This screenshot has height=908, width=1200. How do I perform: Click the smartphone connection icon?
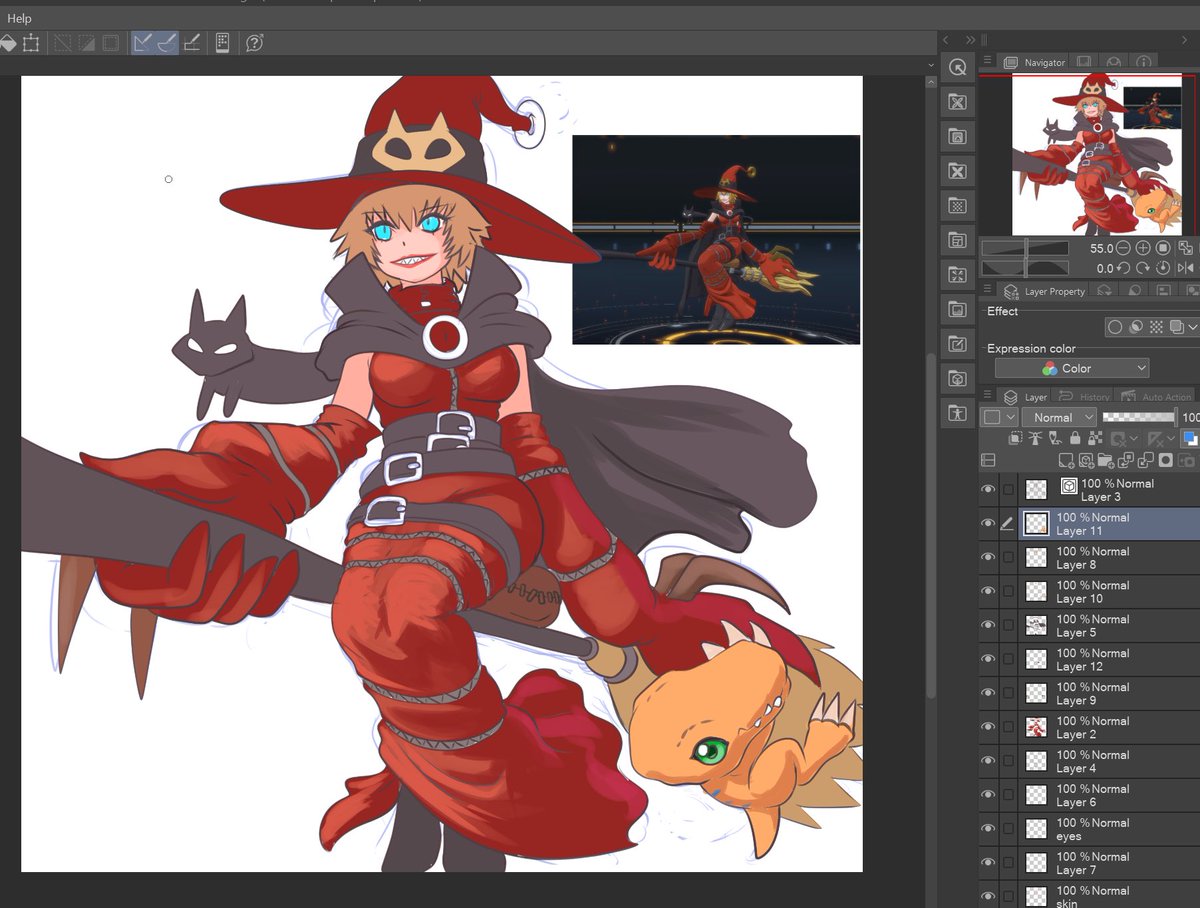[x=222, y=43]
